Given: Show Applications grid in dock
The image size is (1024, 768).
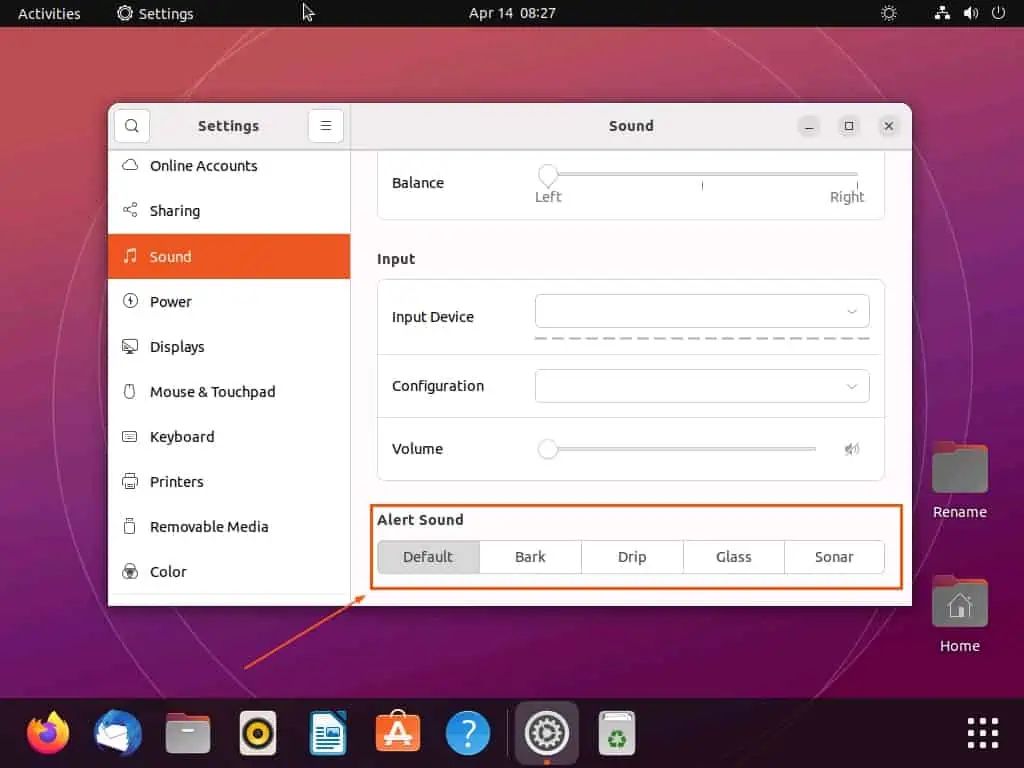Looking at the screenshot, I should (983, 733).
